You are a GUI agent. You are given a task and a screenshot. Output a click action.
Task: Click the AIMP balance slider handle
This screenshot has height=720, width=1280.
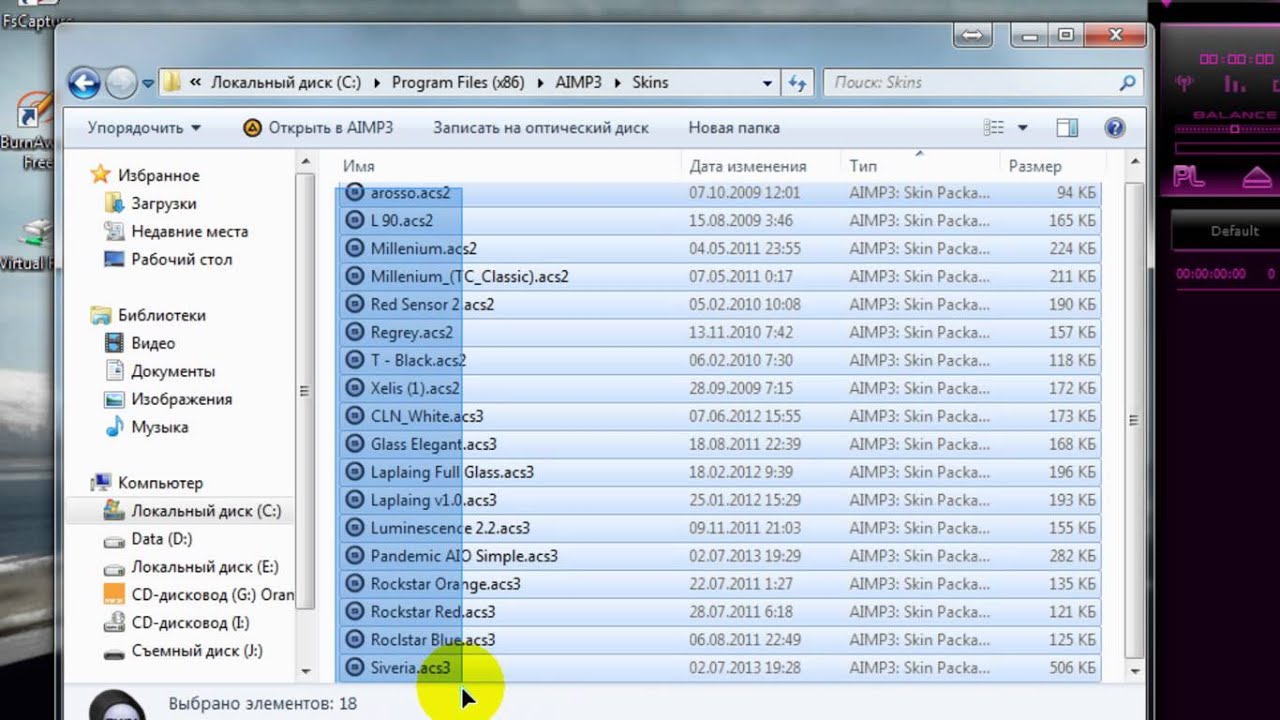(x=1234, y=129)
